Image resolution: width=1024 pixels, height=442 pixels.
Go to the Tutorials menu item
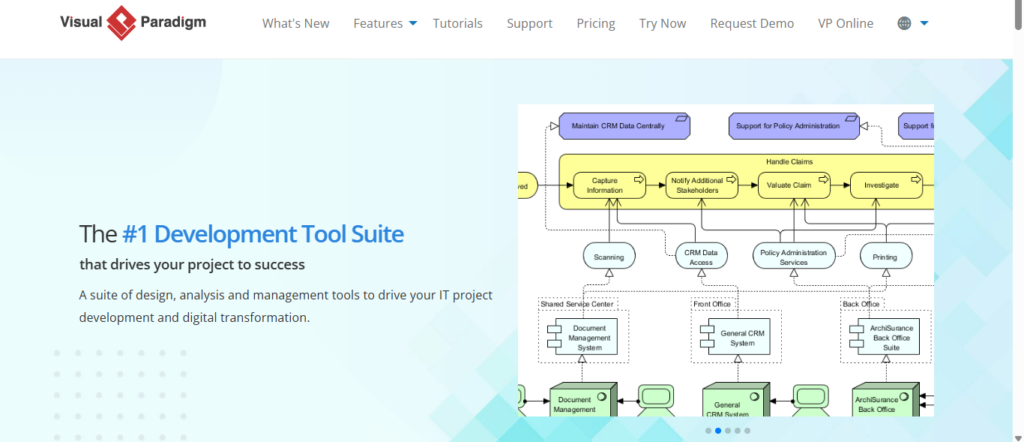457,23
